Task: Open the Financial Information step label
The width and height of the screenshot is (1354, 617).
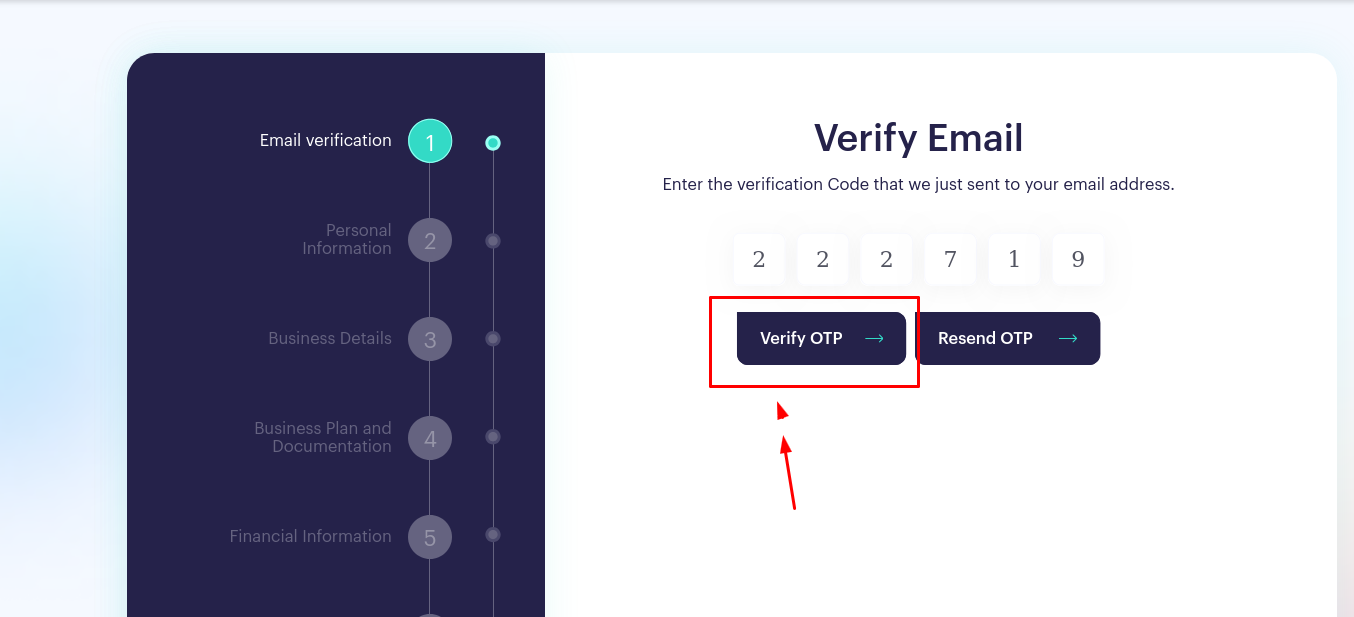Action: click(311, 536)
